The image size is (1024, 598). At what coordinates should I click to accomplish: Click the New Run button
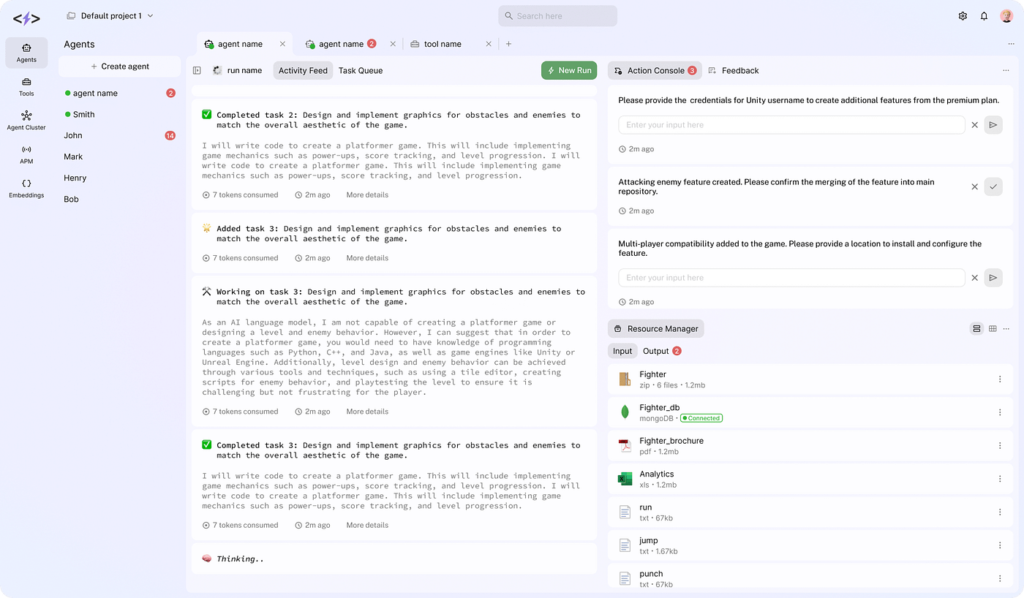[569, 71]
